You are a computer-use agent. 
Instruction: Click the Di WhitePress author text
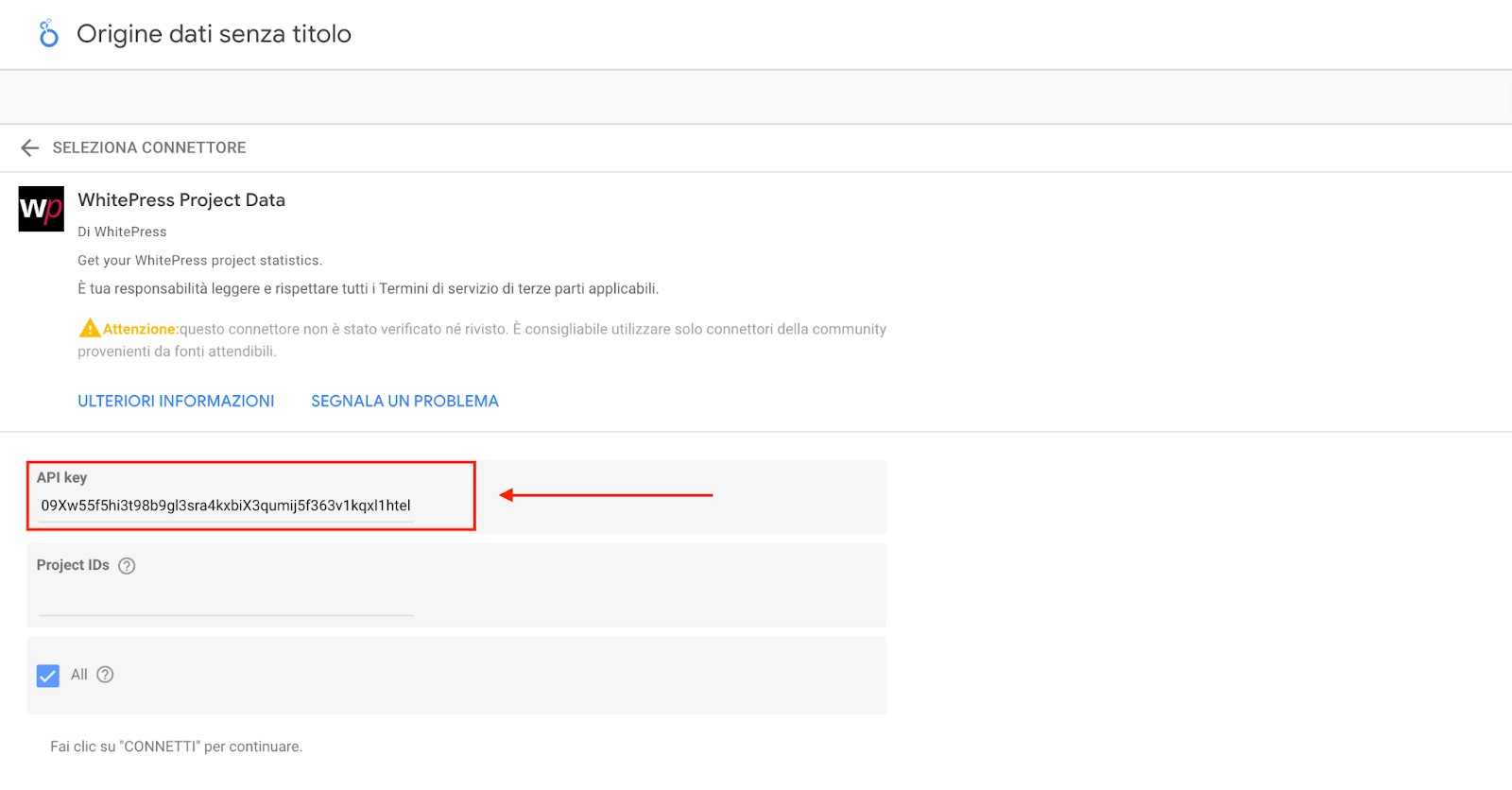click(x=122, y=232)
